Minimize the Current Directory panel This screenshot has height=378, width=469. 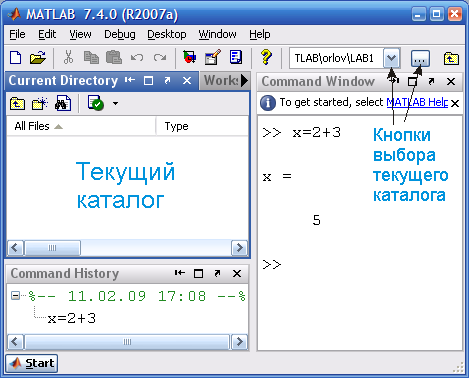tap(130, 80)
